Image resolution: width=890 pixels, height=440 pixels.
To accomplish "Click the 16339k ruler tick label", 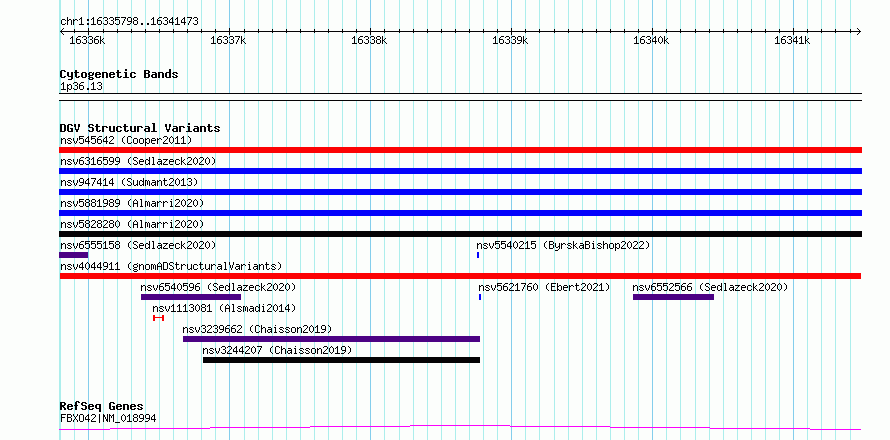I will [x=510, y=40].
